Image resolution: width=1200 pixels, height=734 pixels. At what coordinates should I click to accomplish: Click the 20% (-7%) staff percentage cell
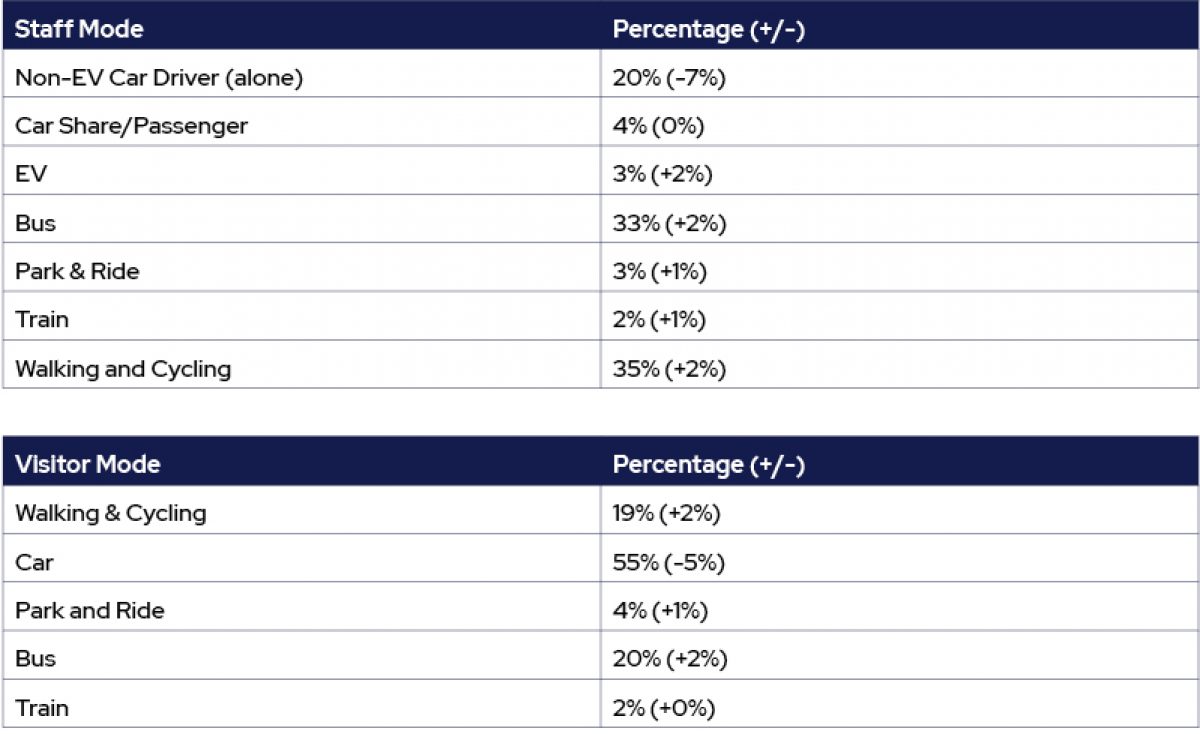pos(669,77)
